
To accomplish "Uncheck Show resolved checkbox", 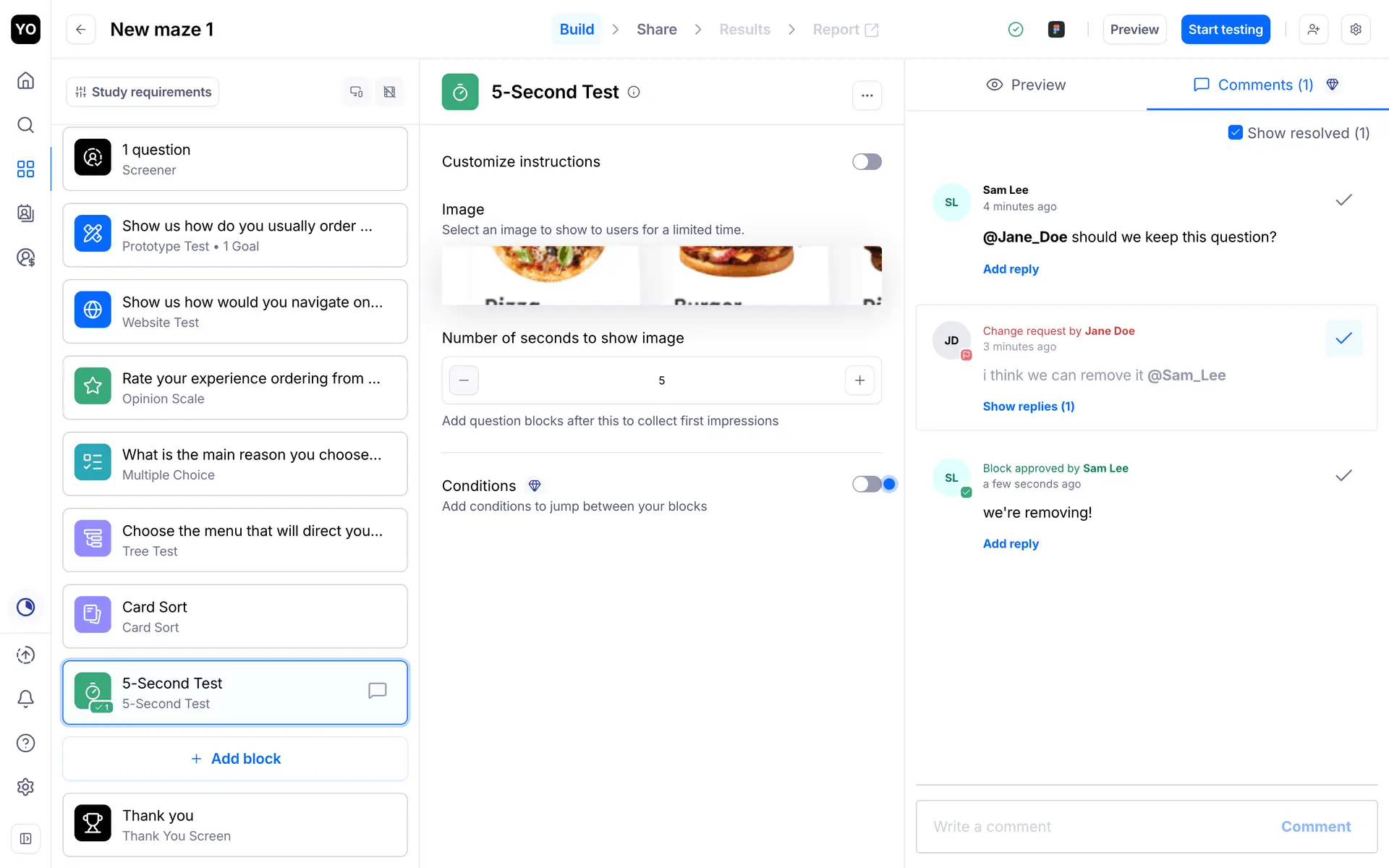I will [1235, 132].
